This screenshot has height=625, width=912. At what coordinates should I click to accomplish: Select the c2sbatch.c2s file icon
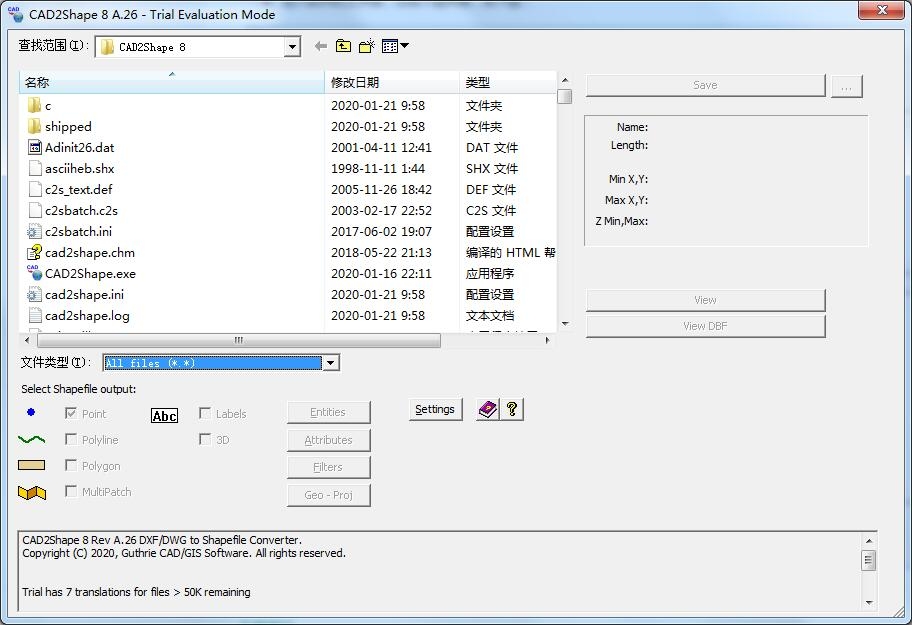coord(35,210)
